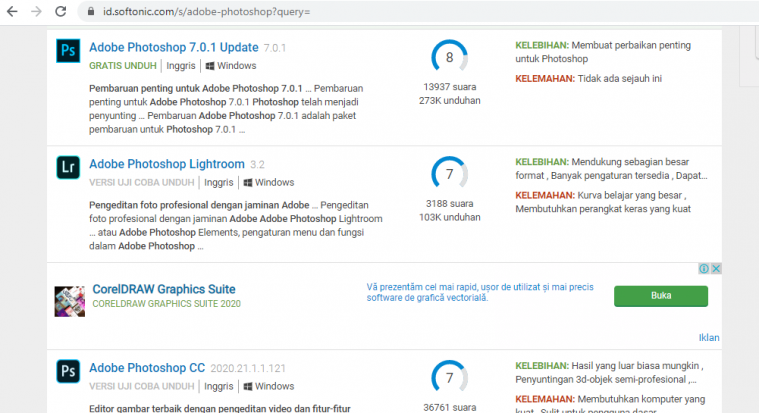Click the 13937 suara vote count
The height and width of the screenshot is (413, 759).
(450, 87)
